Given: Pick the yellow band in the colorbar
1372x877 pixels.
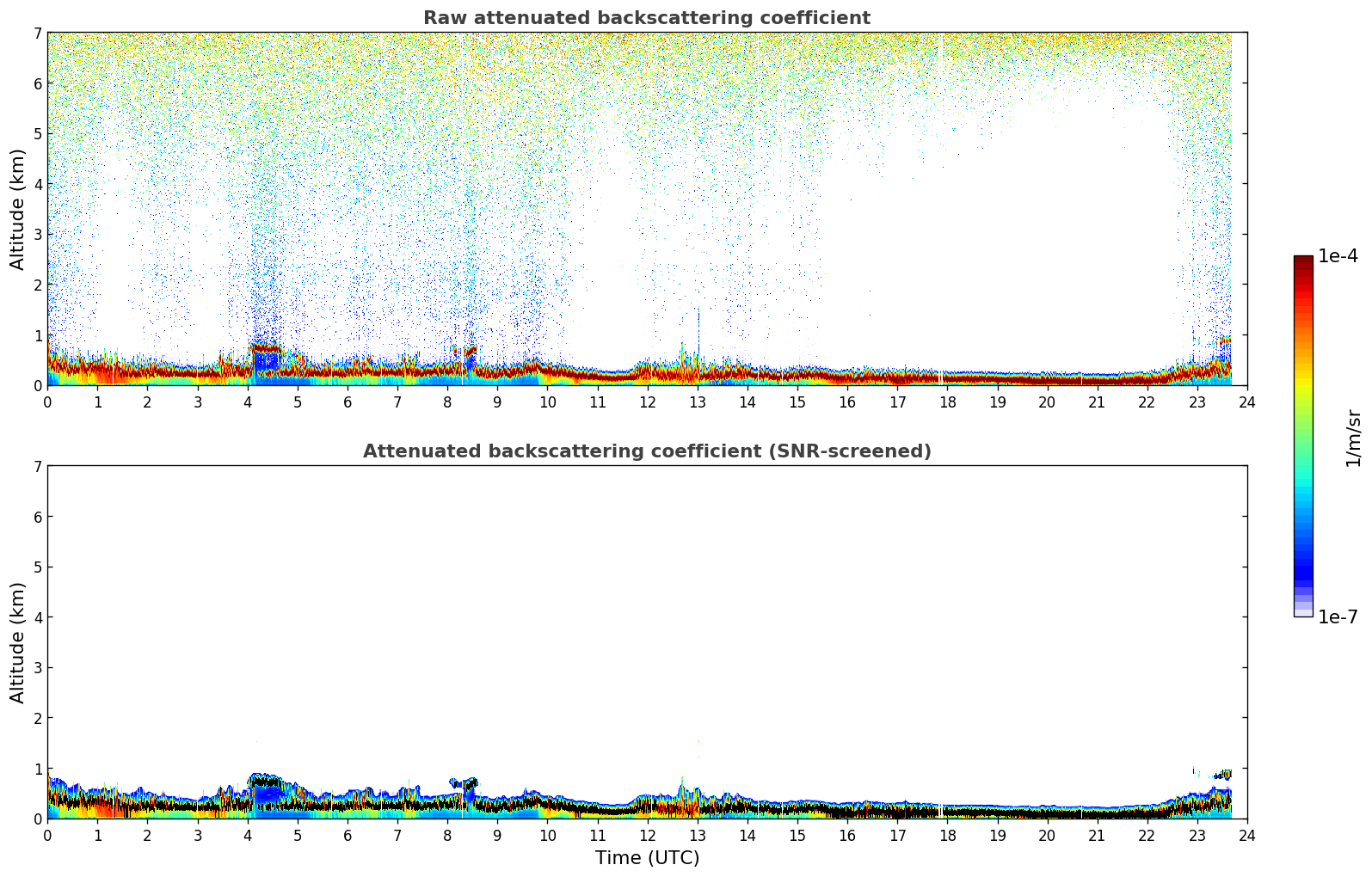Looking at the screenshot, I should click(x=1303, y=378).
